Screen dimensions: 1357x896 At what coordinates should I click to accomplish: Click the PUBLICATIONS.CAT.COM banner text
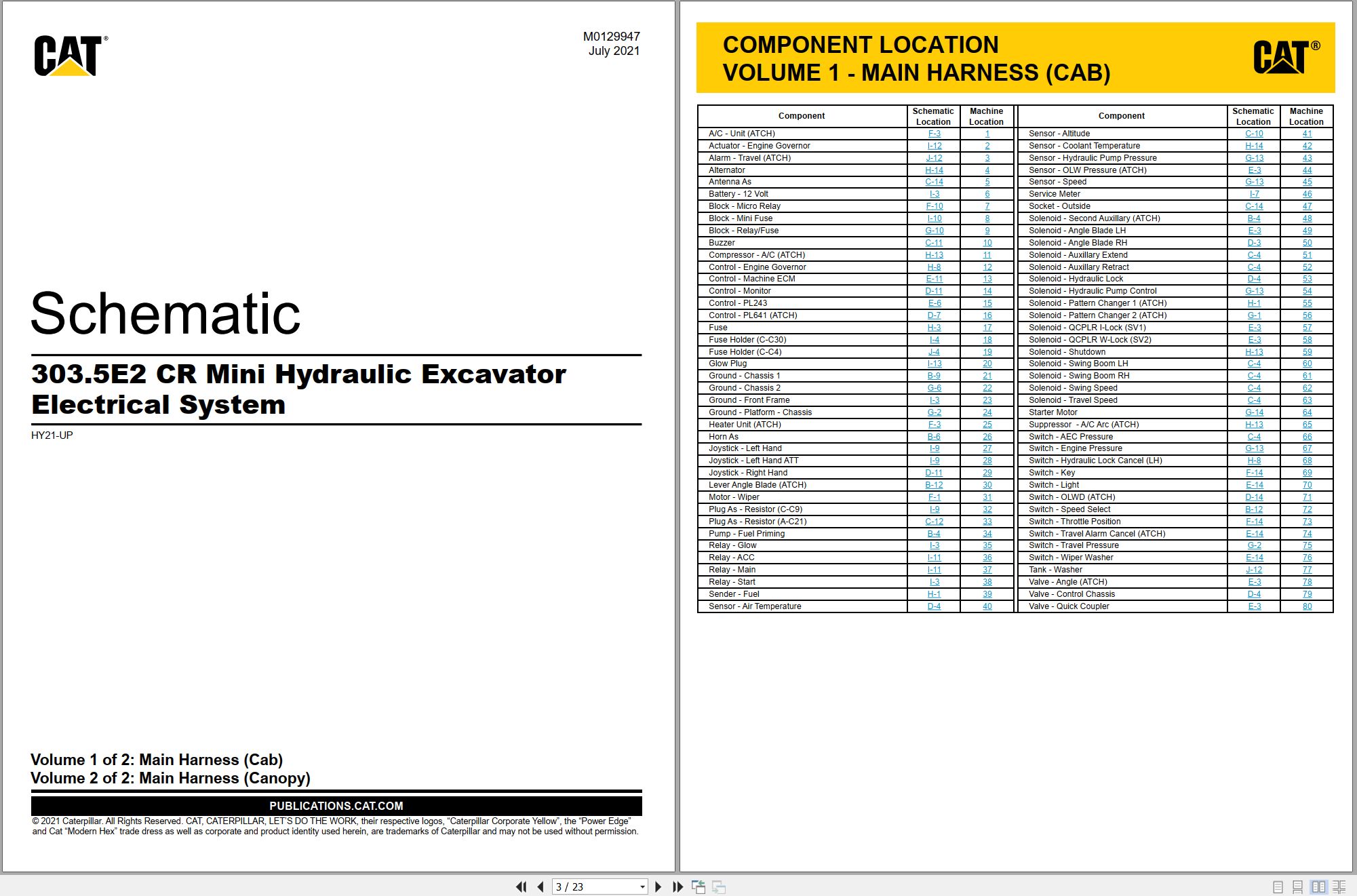(x=336, y=806)
